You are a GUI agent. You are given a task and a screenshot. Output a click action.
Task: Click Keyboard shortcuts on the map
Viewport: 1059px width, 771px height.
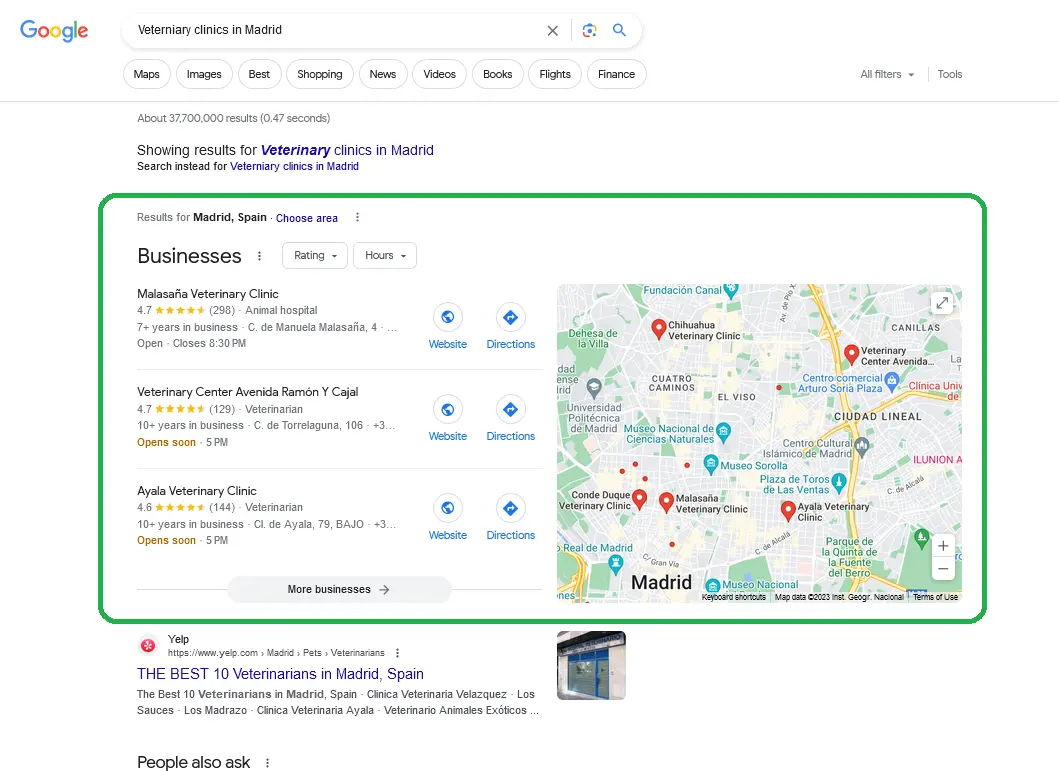[733, 597]
